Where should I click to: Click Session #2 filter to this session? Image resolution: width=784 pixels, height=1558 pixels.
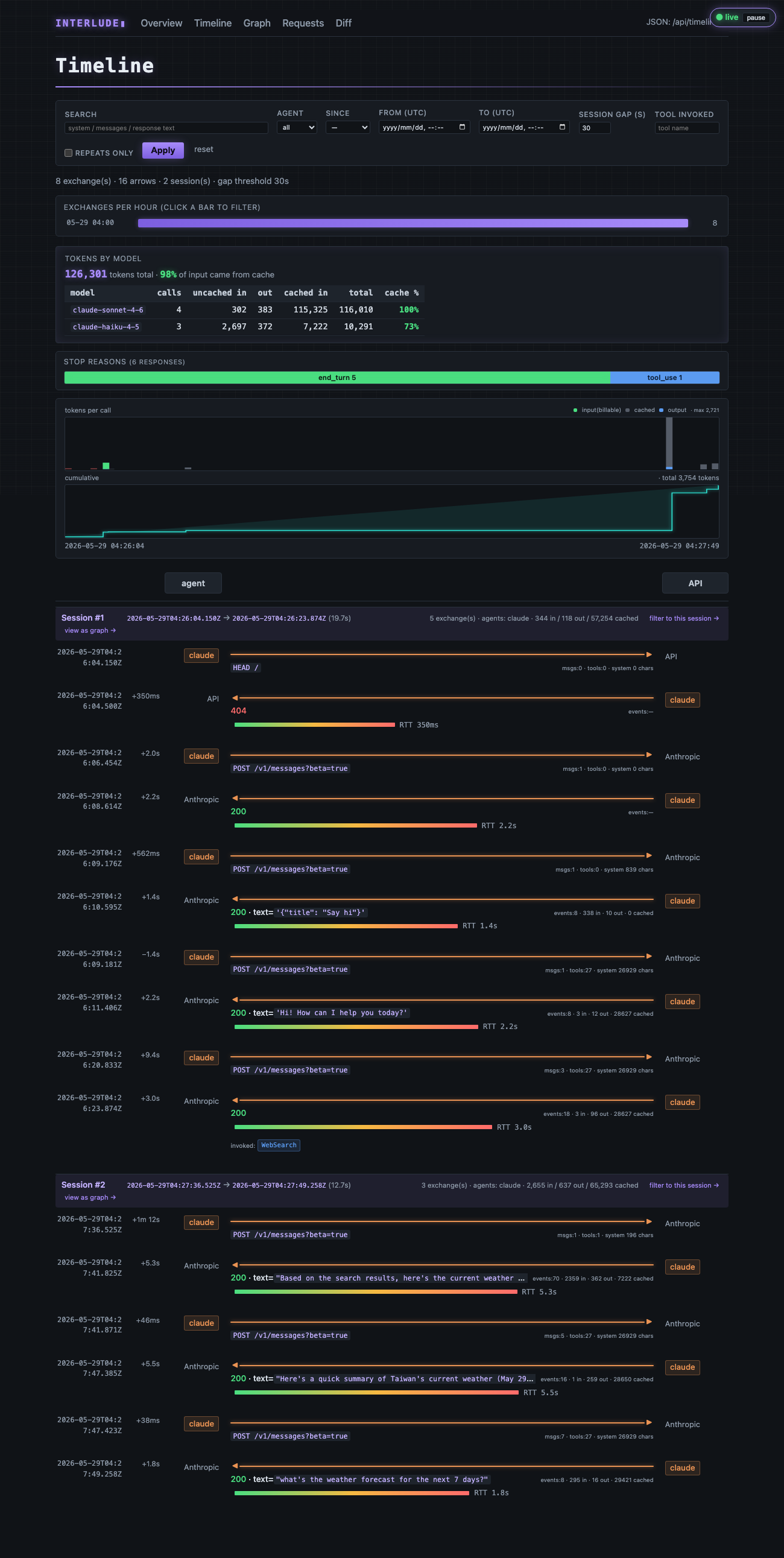pos(683,1185)
